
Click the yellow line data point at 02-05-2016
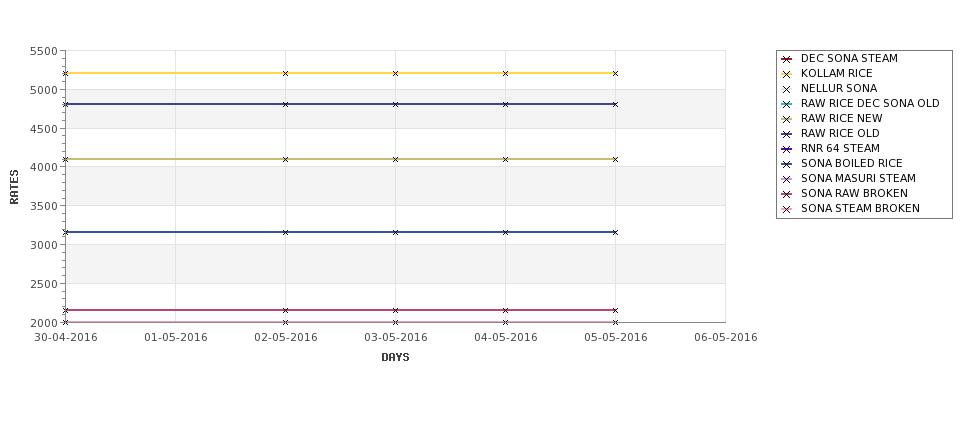[285, 73]
